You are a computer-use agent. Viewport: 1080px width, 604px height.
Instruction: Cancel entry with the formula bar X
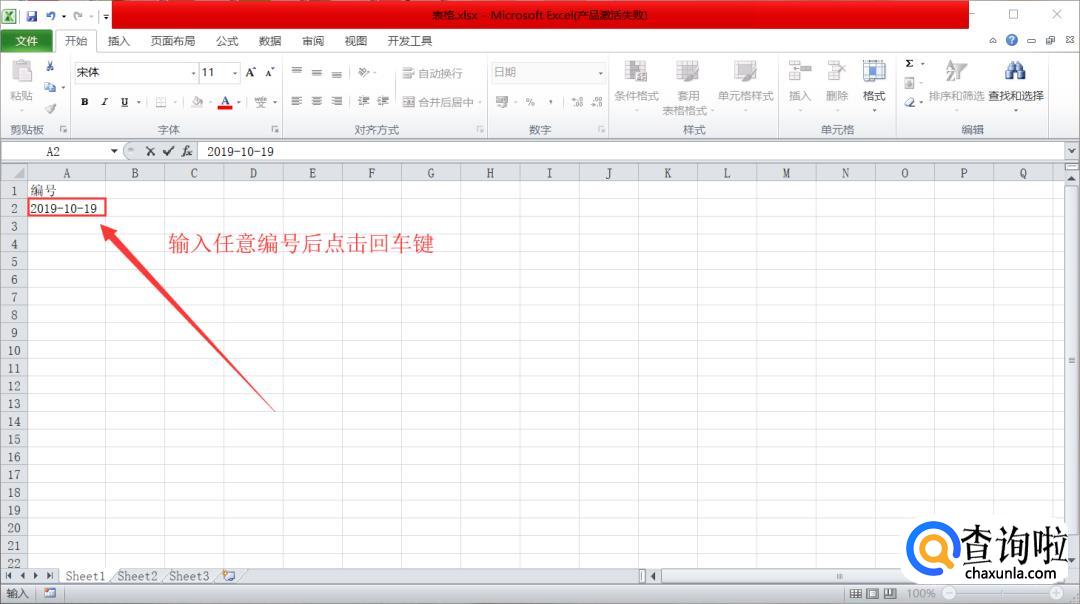pyautogui.click(x=149, y=151)
